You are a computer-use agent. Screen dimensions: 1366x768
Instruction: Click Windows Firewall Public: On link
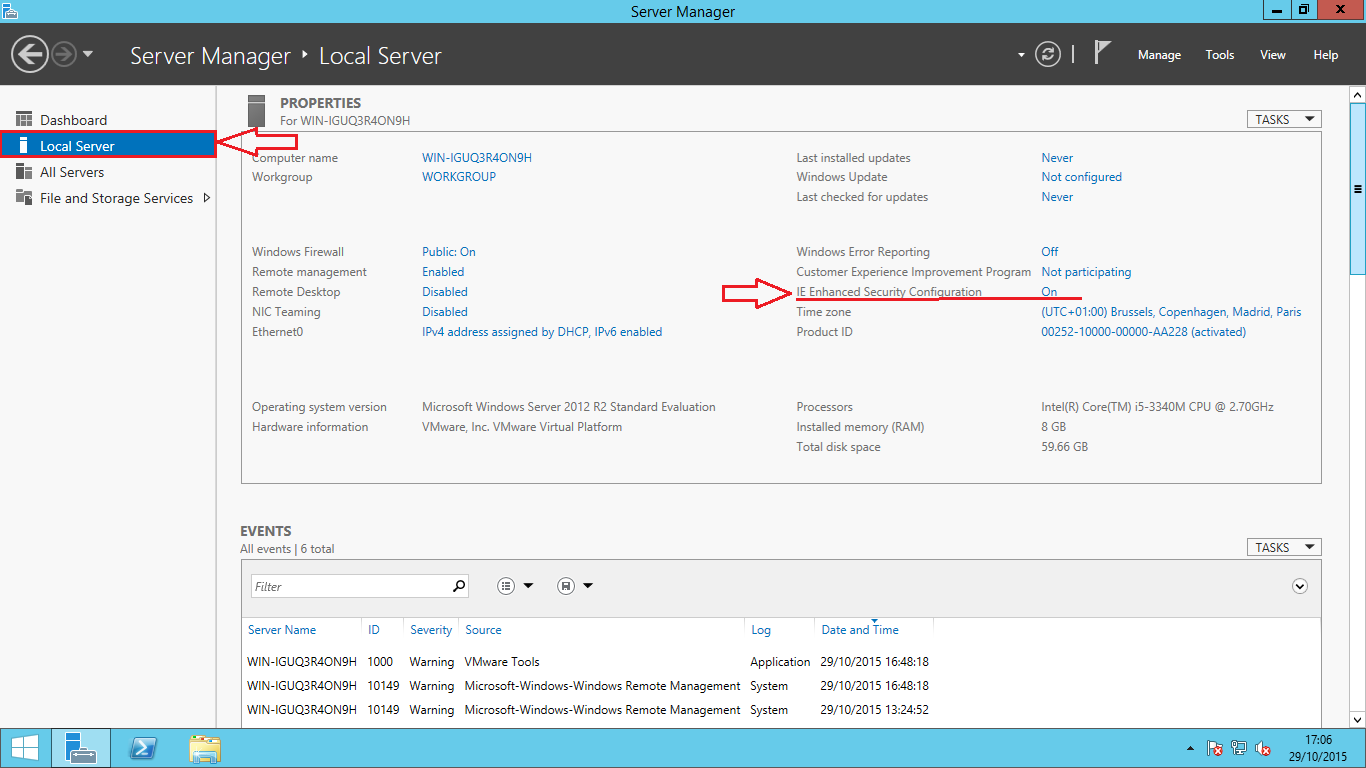pyautogui.click(x=449, y=252)
